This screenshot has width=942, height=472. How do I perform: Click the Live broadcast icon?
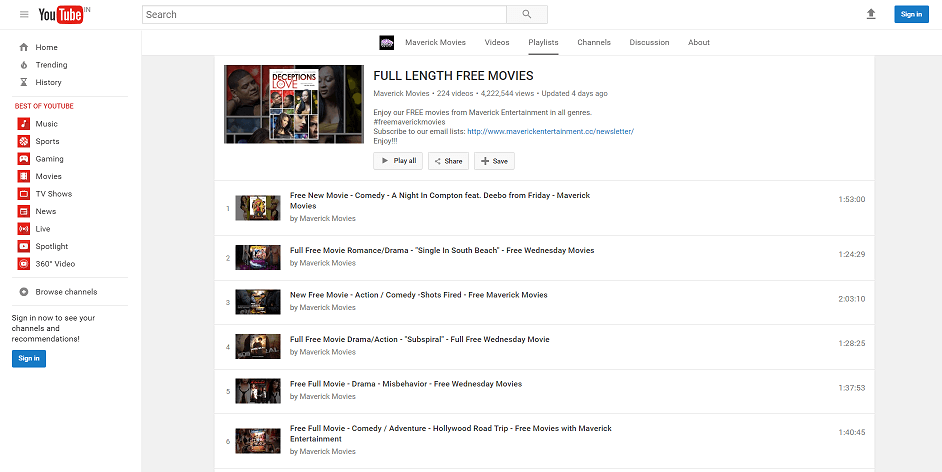(x=23, y=229)
